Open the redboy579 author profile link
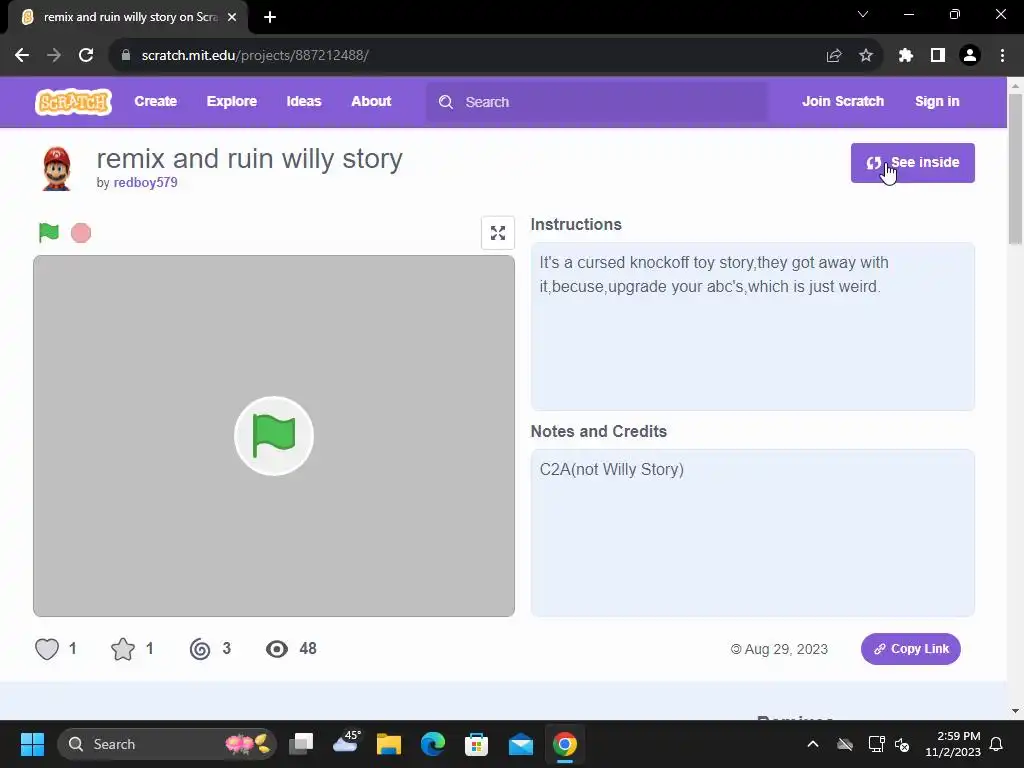This screenshot has height=768, width=1024. 145,182
